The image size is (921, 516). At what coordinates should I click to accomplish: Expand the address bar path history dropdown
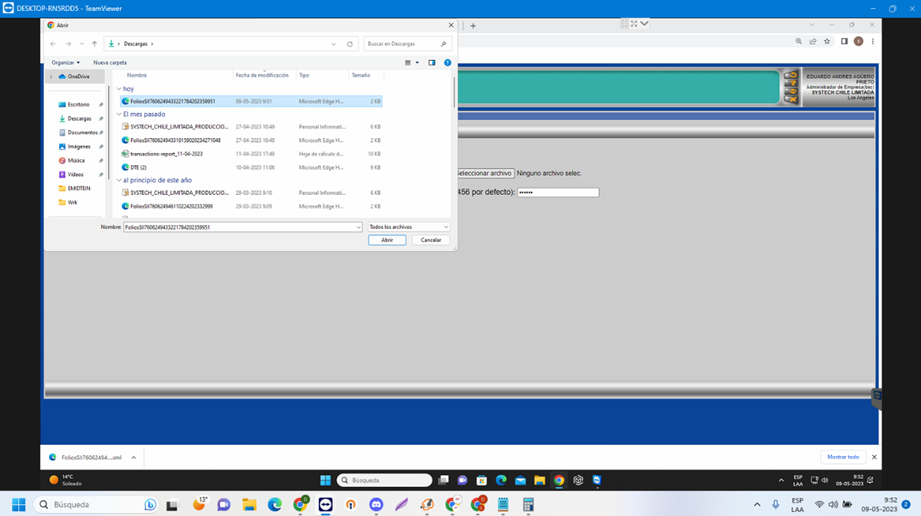point(334,44)
